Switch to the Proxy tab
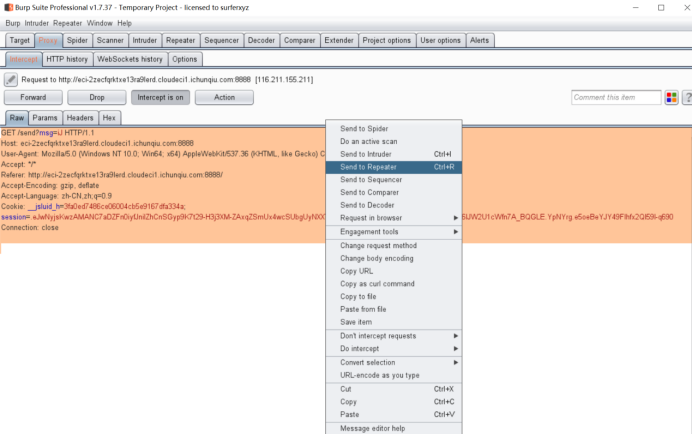The height and width of the screenshot is (435, 693). click(48, 40)
